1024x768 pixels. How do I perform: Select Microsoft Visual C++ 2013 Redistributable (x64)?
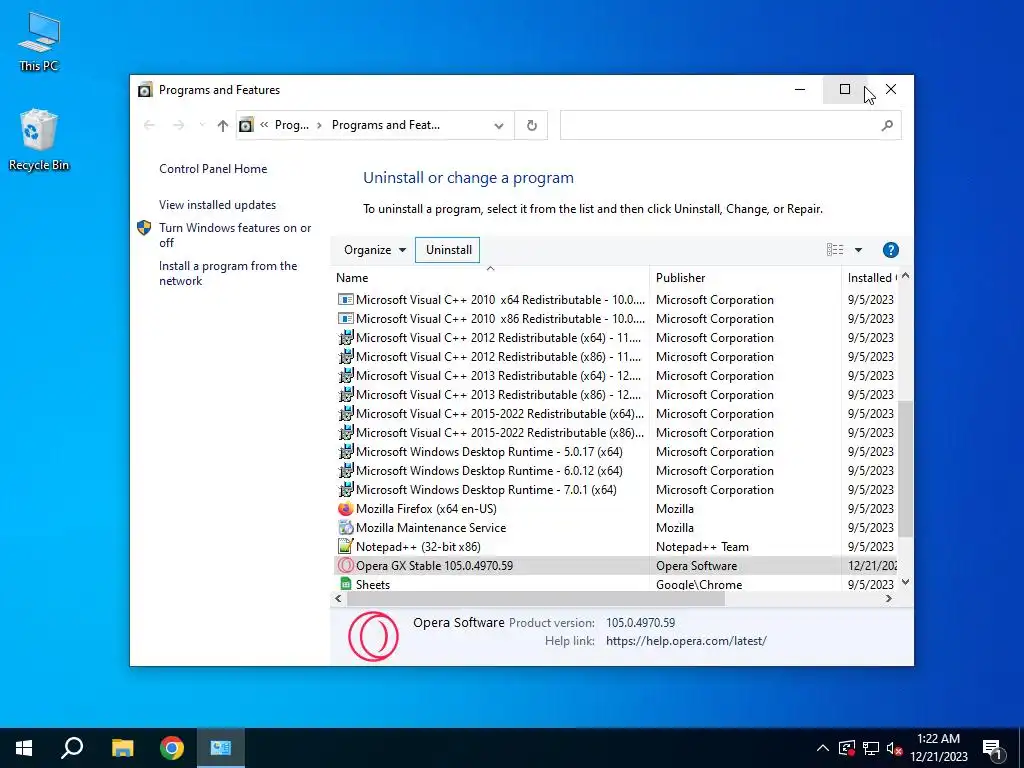(x=498, y=376)
